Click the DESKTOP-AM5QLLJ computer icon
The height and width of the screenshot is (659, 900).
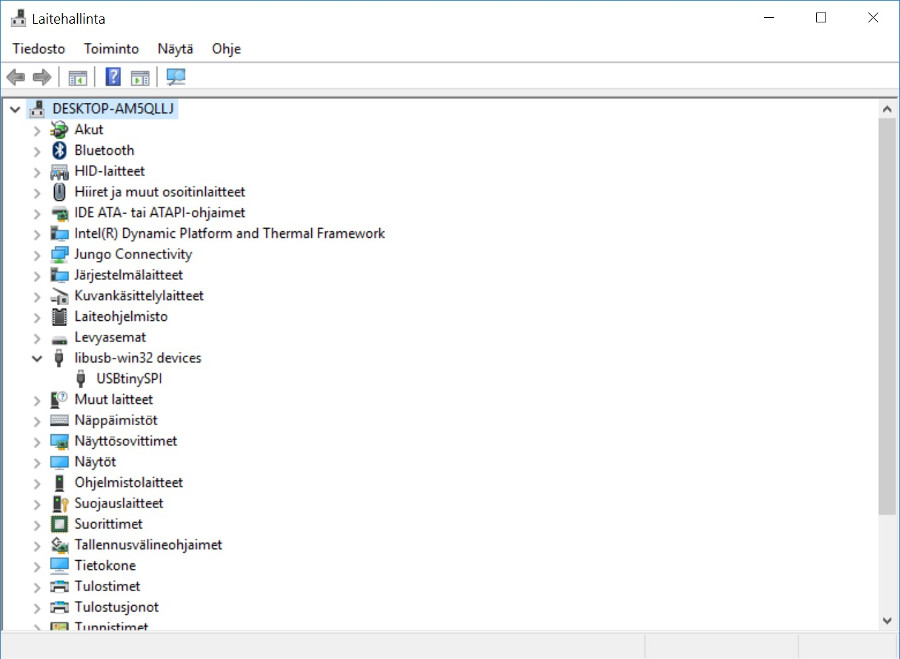coord(36,108)
